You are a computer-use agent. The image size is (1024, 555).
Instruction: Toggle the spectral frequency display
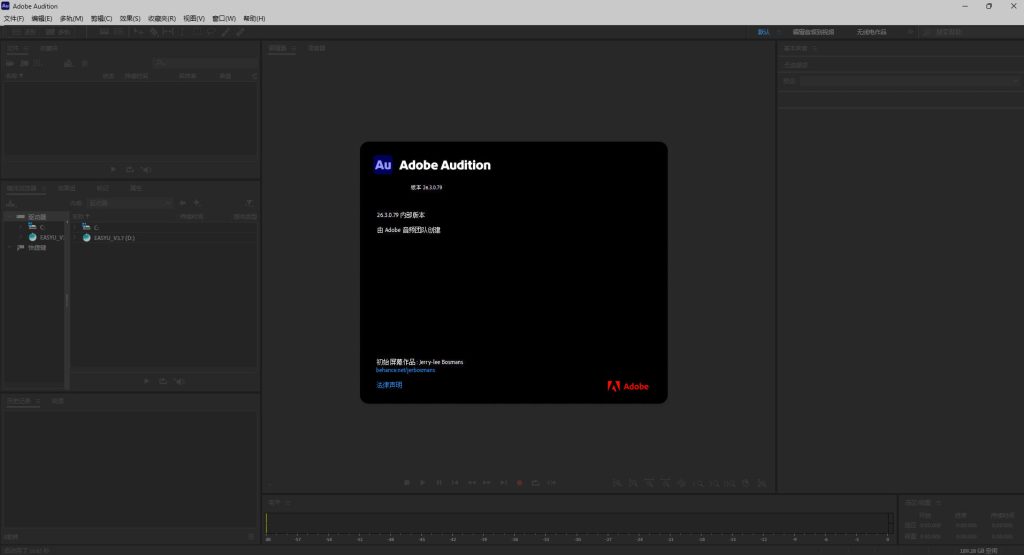point(104,32)
